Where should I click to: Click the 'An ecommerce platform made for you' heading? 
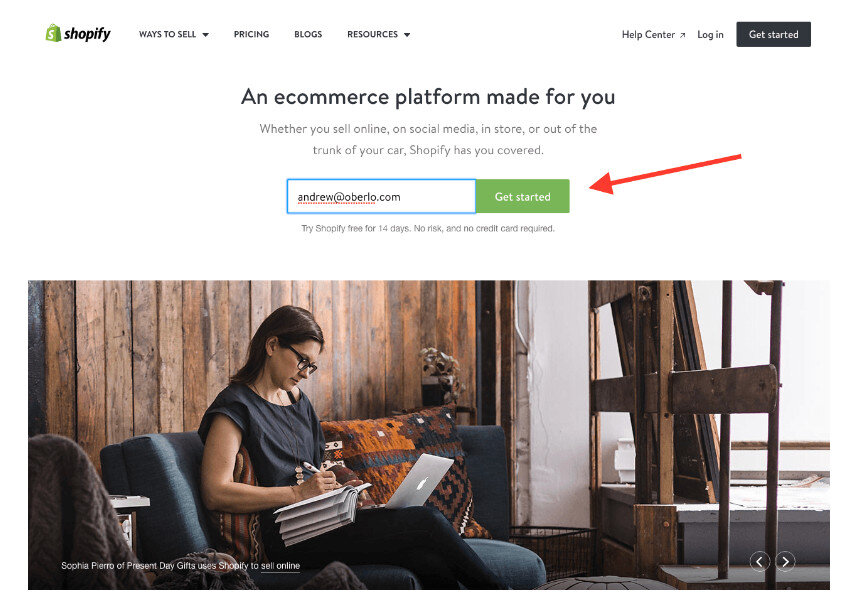pos(428,97)
